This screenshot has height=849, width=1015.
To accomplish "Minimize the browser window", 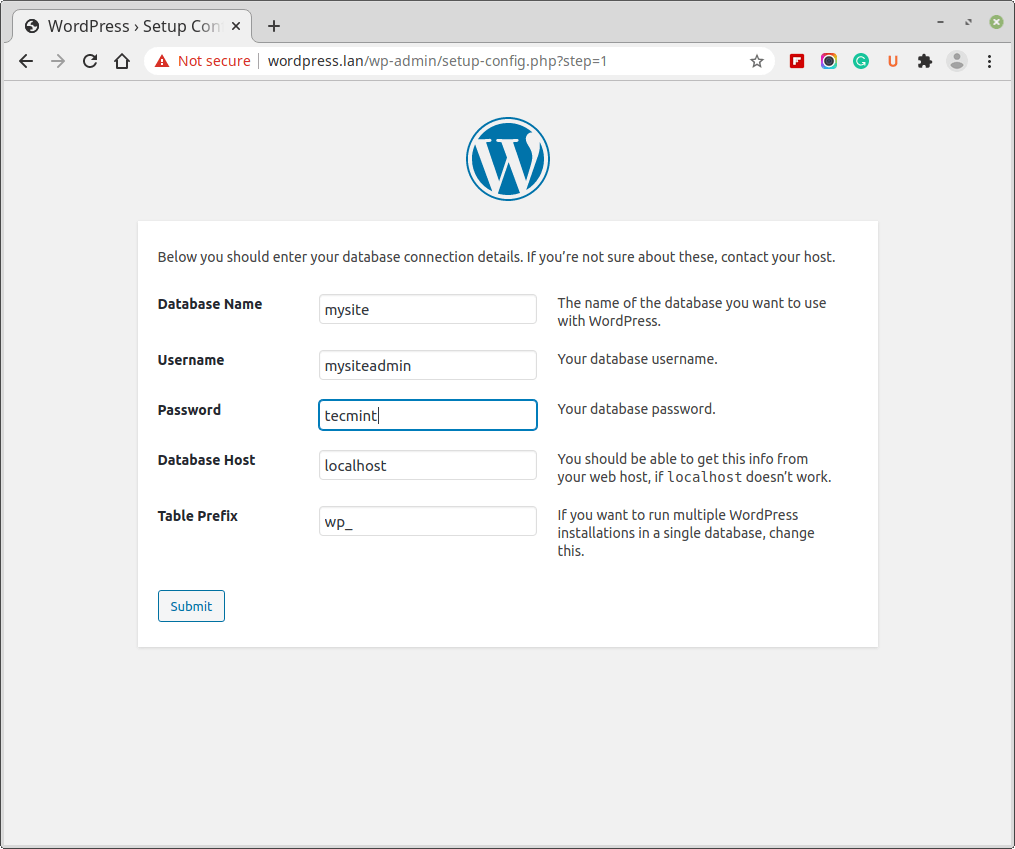I will click(x=940, y=22).
